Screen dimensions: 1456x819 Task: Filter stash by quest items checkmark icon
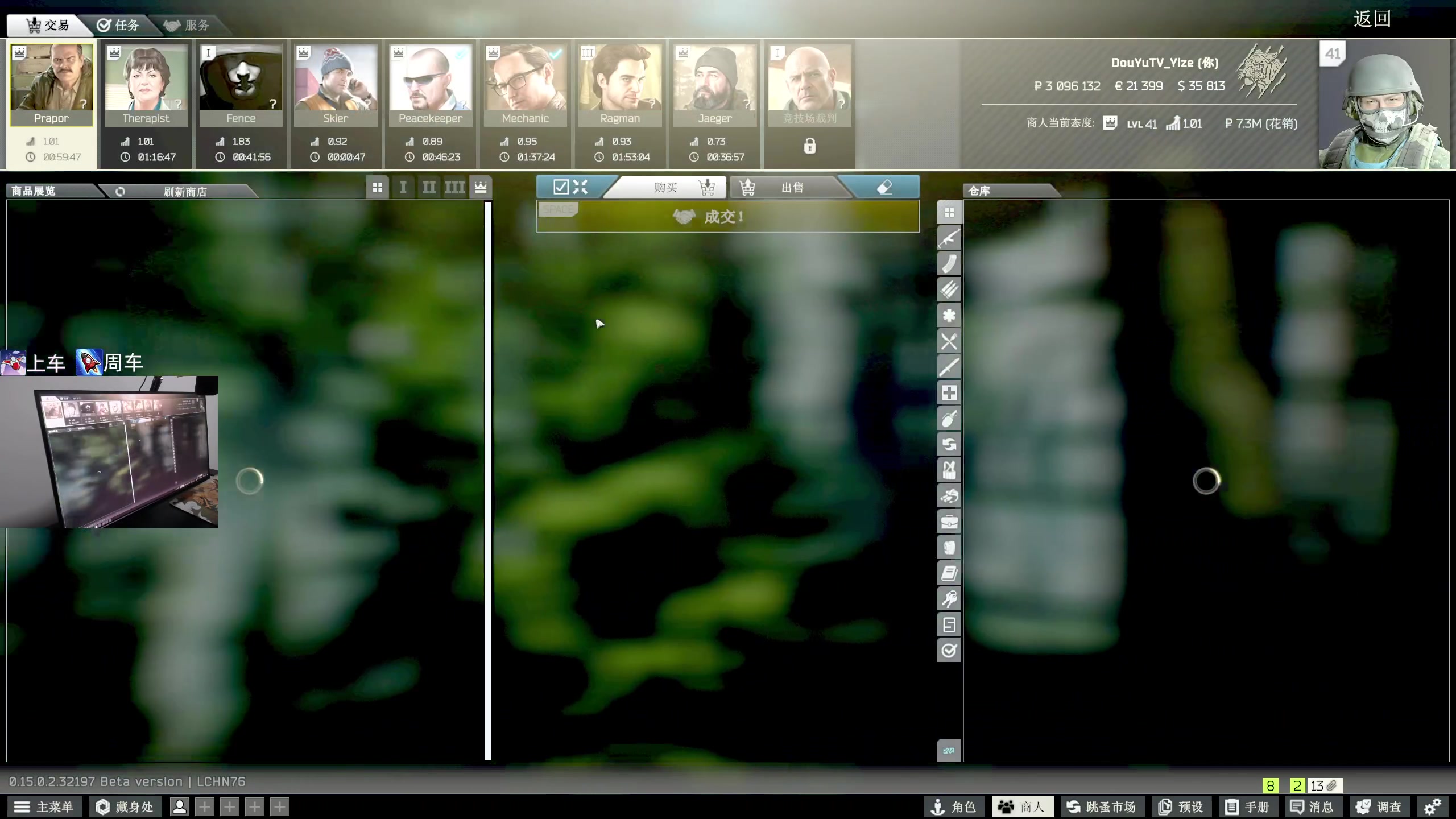click(x=949, y=650)
